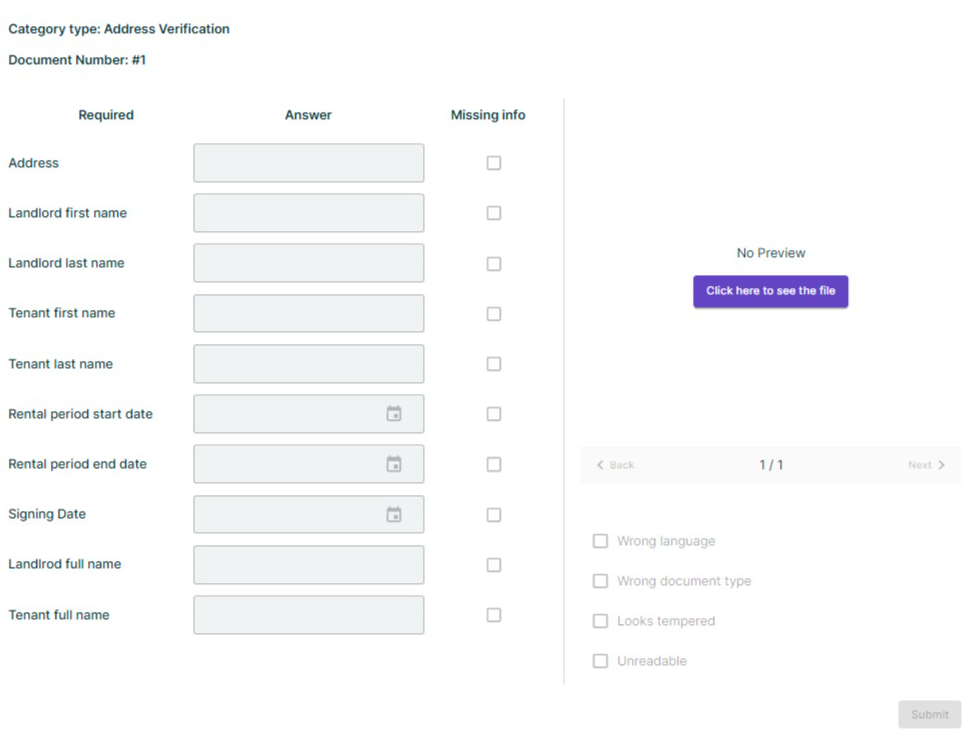Click the Tenant full name answer field

click(x=308, y=615)
